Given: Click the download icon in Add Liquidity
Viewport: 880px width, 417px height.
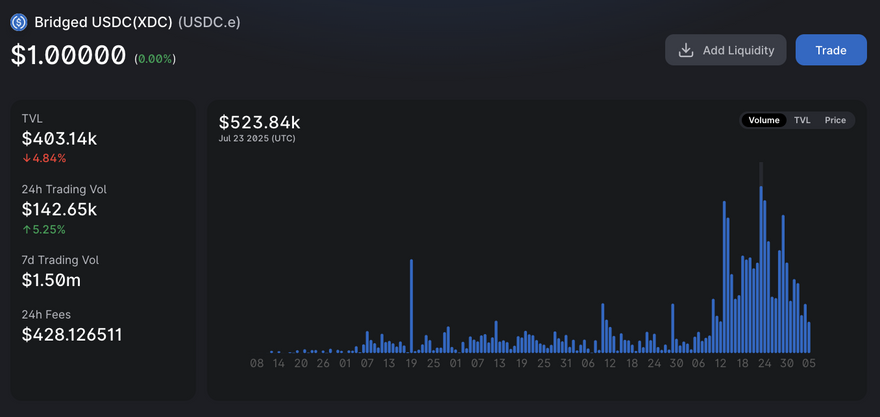Looking at the screenshot, I should pos(686,50).
